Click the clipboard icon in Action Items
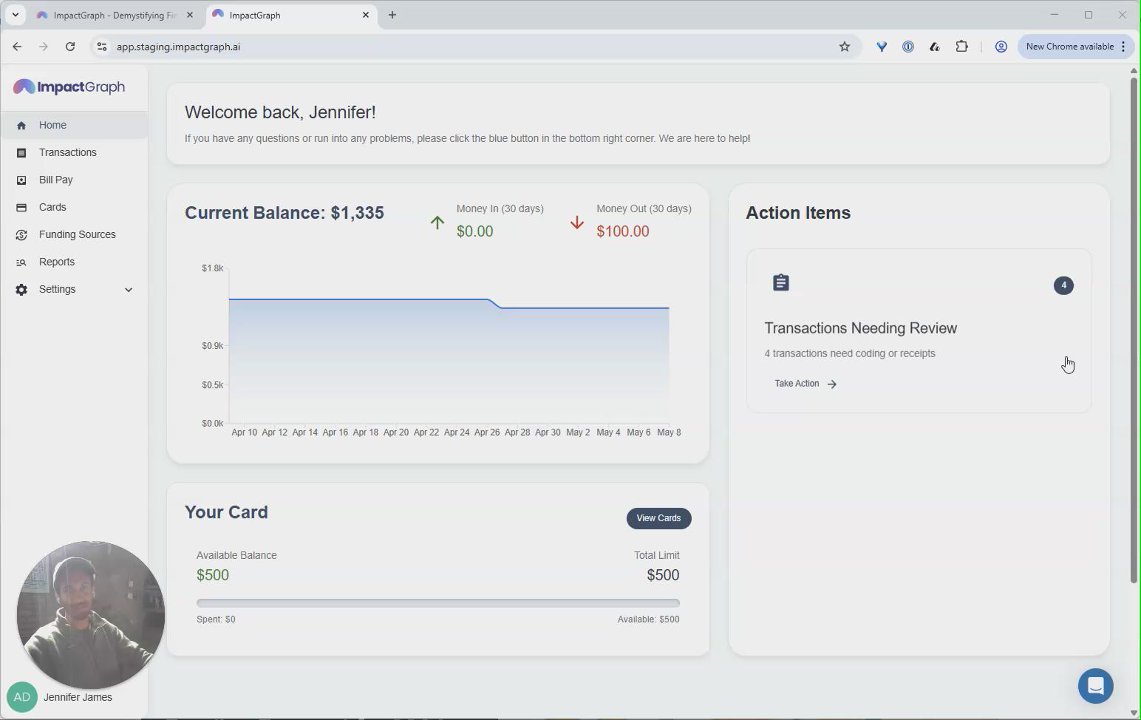The height and width of the screenshot is (720, 1141). [x=781, y=282]
